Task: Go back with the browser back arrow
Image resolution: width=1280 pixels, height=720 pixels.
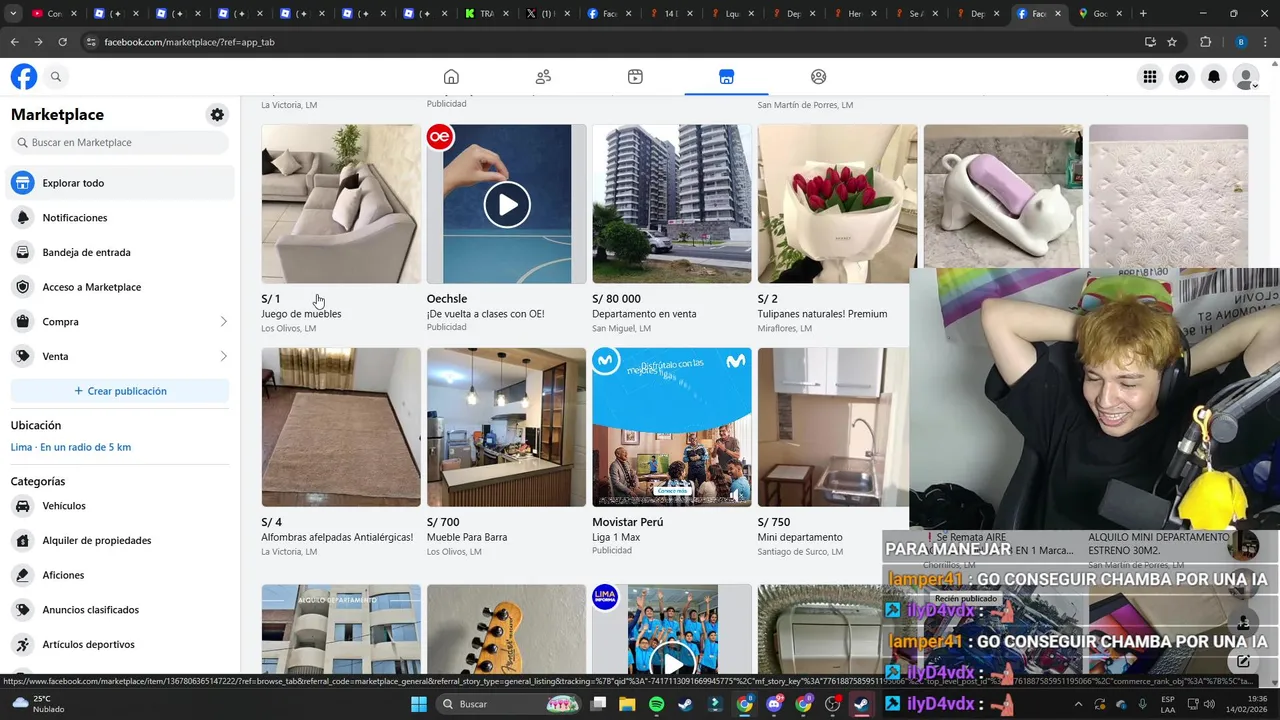Action: (x=14, y=42)
